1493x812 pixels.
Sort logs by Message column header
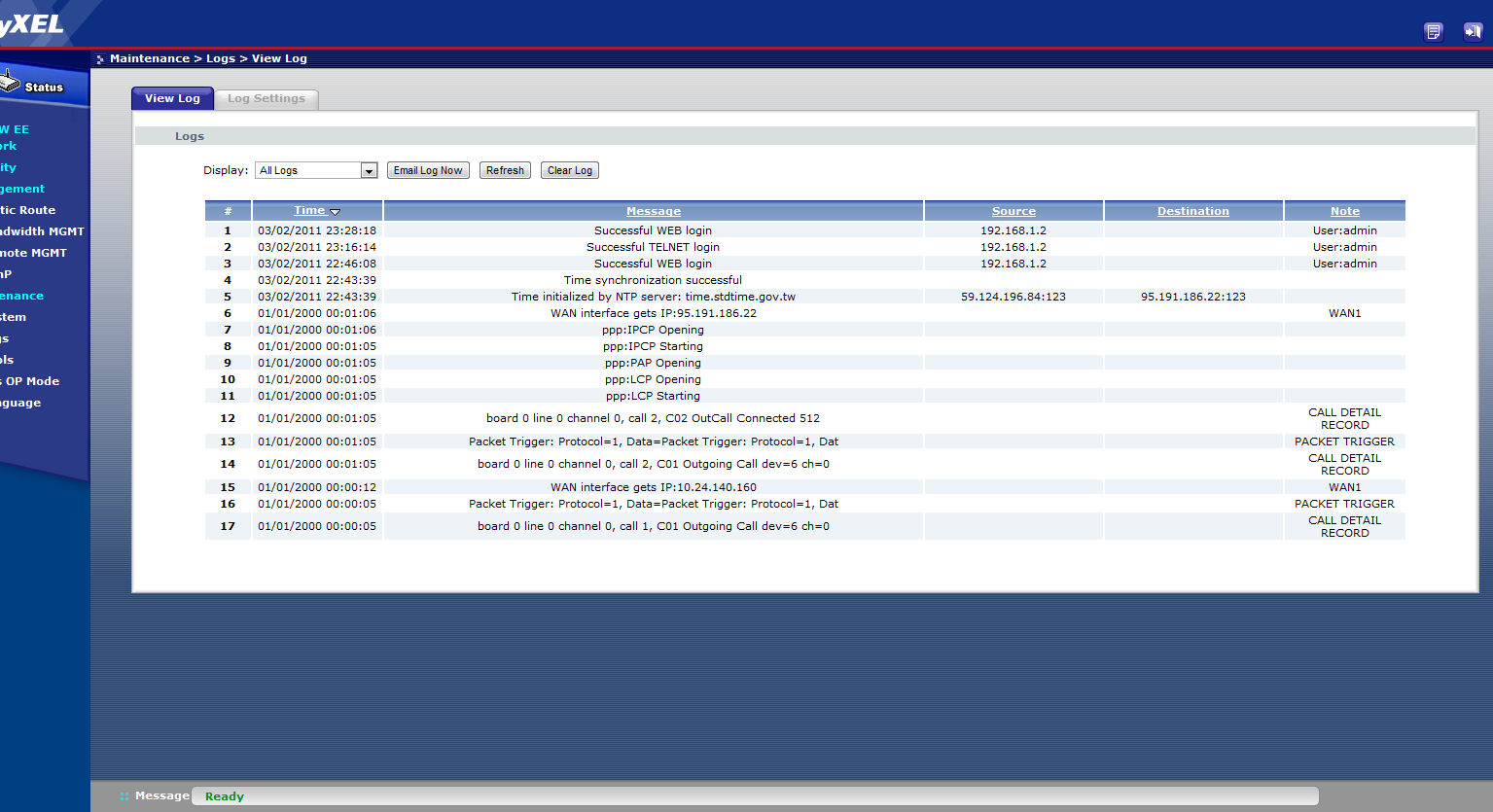pos(654,211)
